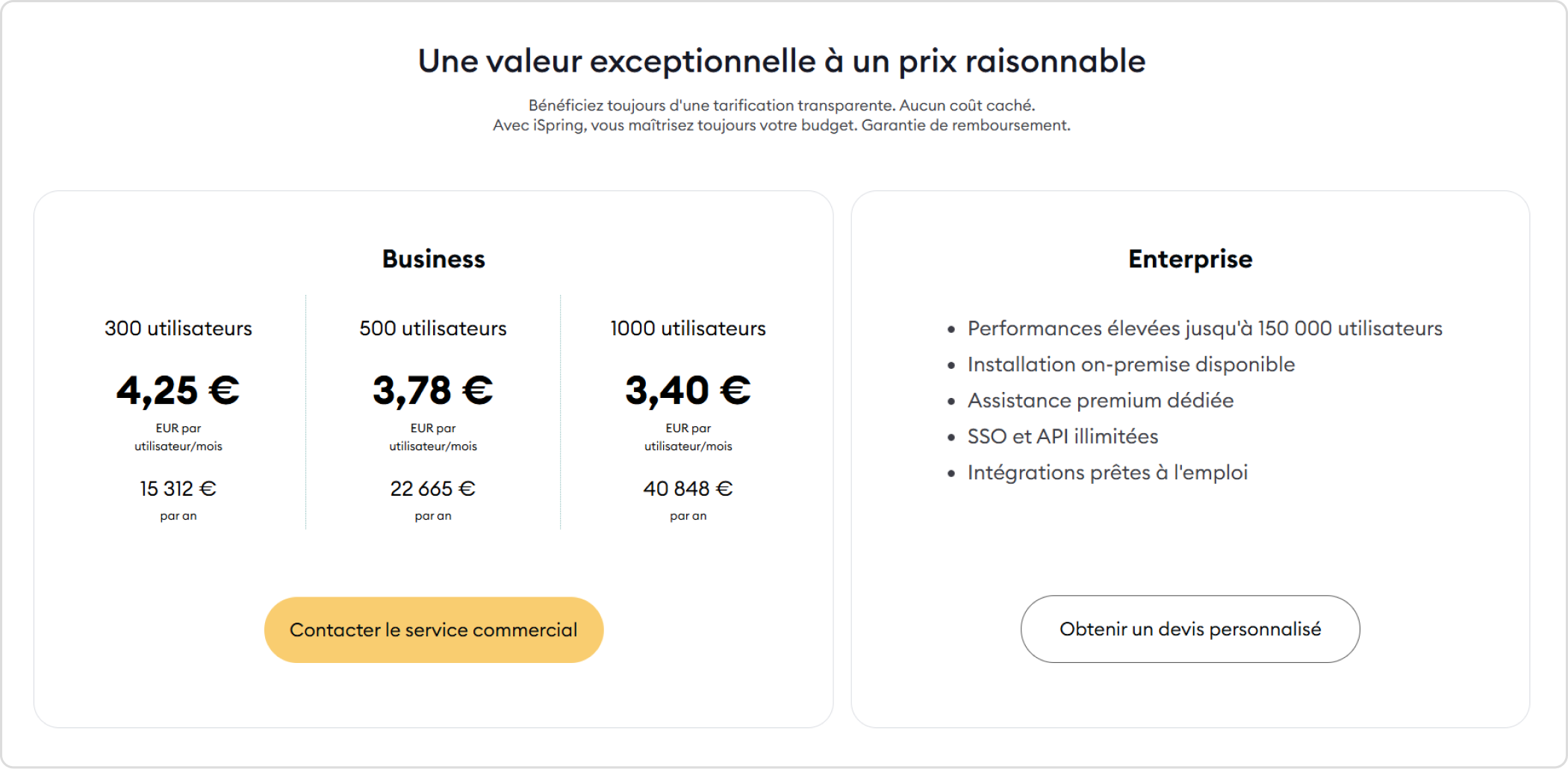Viewport: 1568px width, 769px height.
Task: Select the 1000 utilisateurs pricing tier
Action: click(687, 328)
